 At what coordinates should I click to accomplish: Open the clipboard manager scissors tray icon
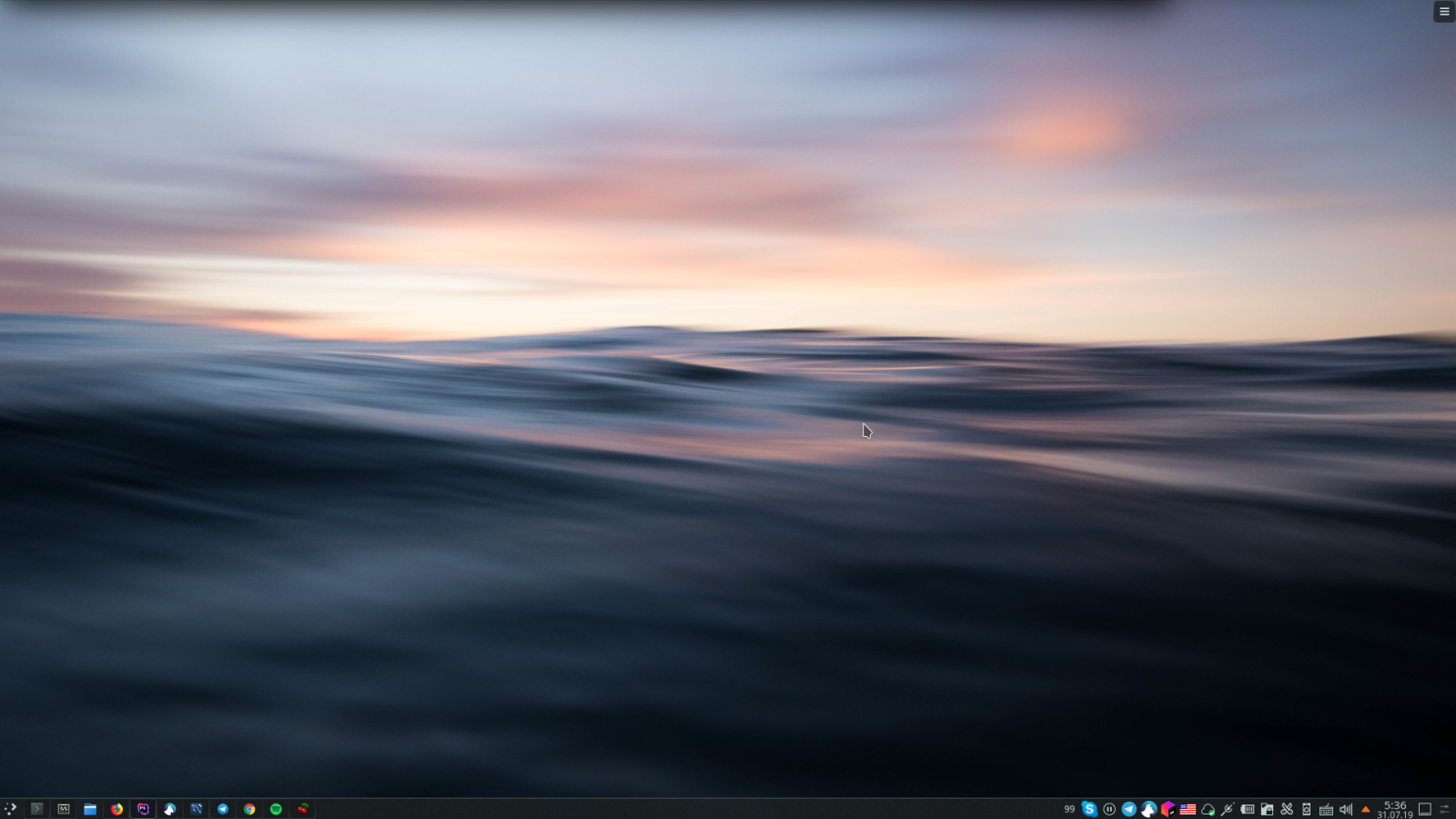[x=1287, y=808]
